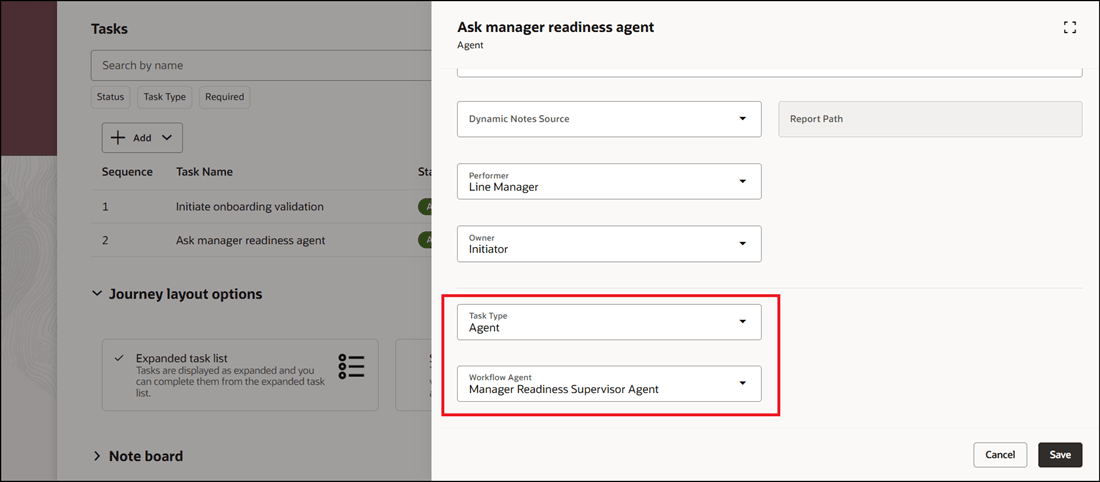The image size is (1100, 482).
Task: Click the list icon on Expanded task list card
Action: tap(351, 366)
